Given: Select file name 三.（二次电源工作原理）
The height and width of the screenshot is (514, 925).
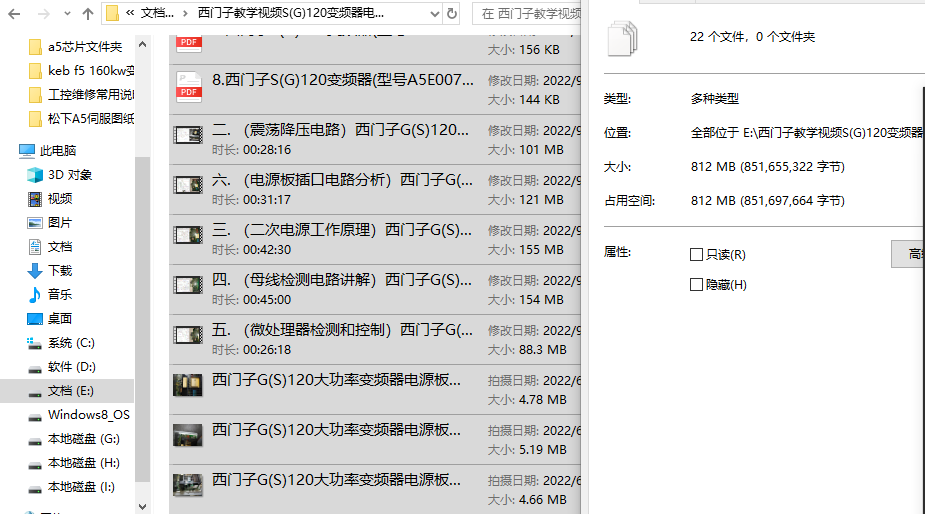Looking at the screenshot, I should (342, 230).
